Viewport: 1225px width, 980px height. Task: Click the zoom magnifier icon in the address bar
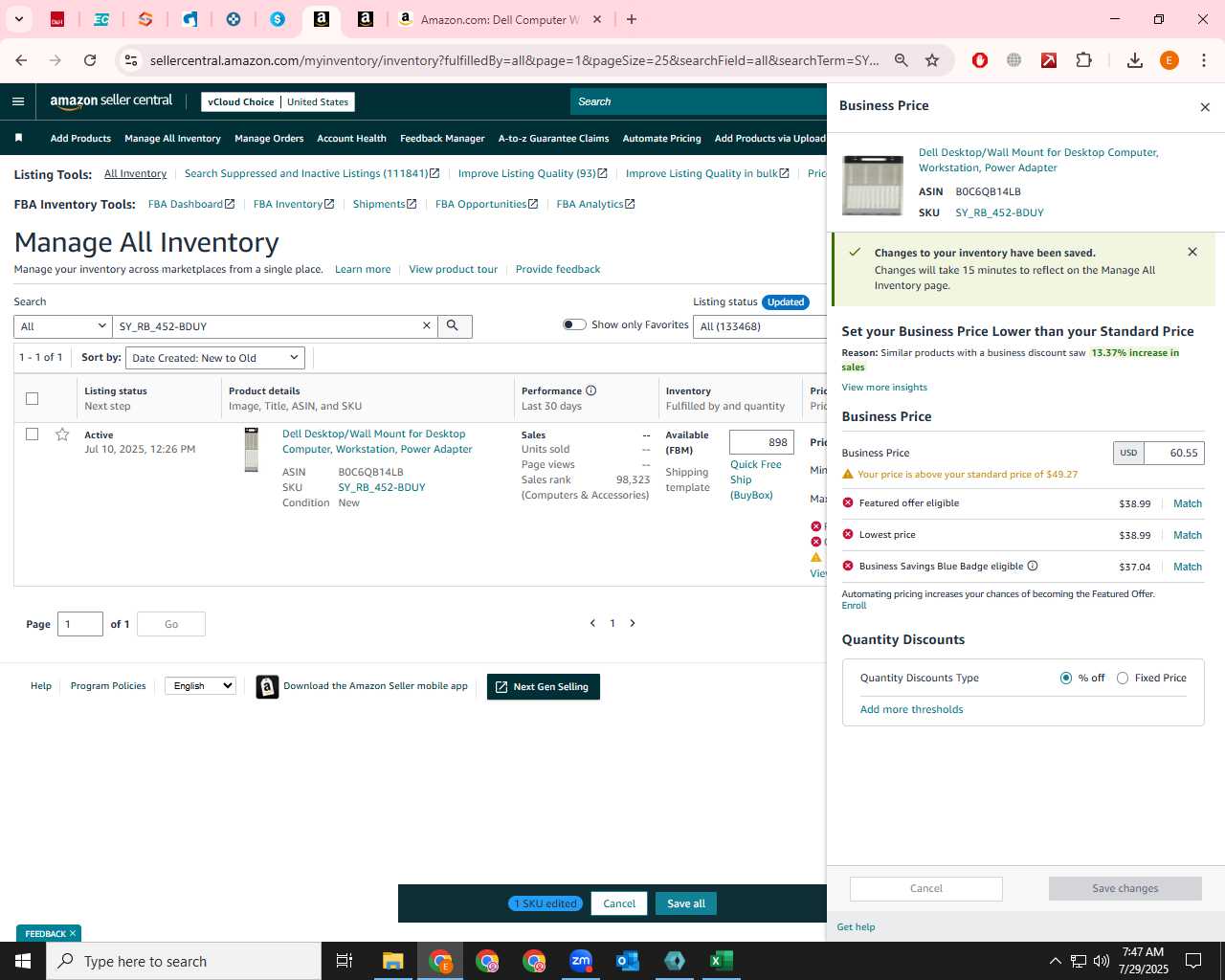tap(901, 60)
